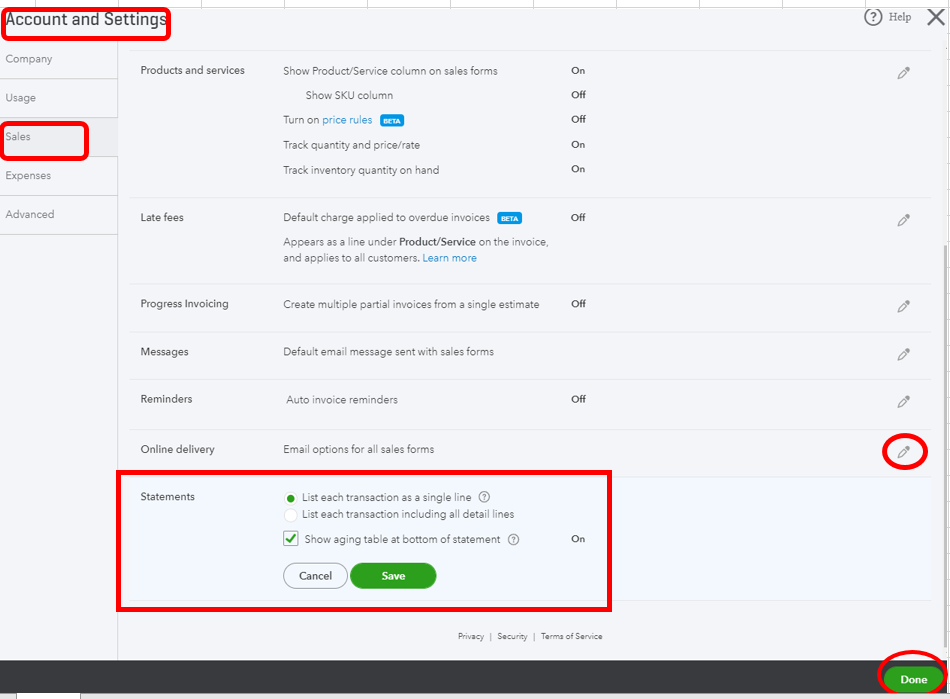This screenshot has height=699, width=950.
Task: Click the Progress Invoicing section label
Action: point(184,304)
